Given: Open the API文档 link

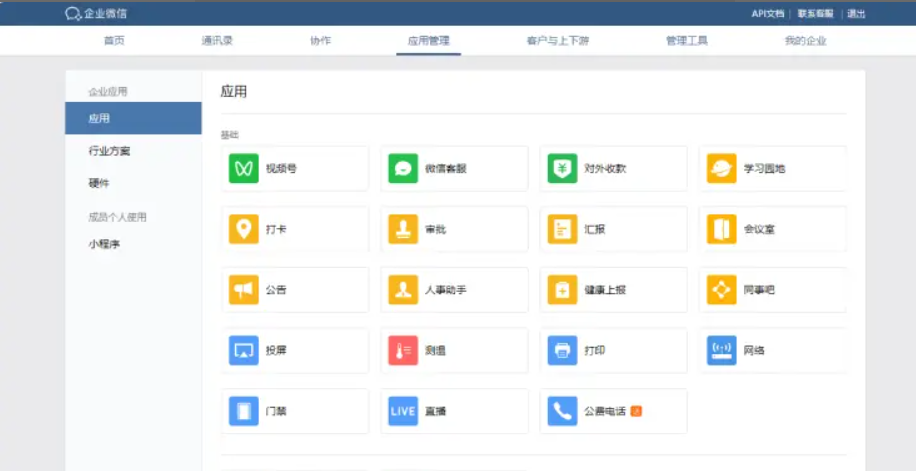Looking at the screenshot, I should pyautogui.click(x=768, y=13).
